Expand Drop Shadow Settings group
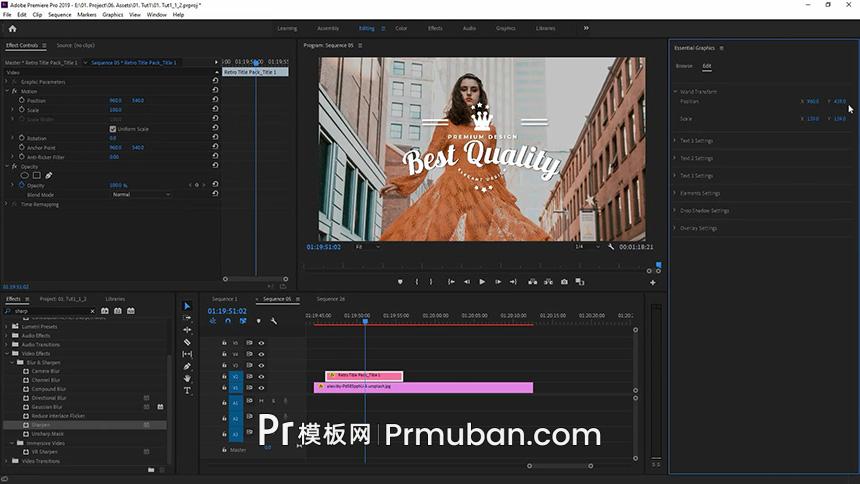The image size is (860, 484). tap(675, 211)
